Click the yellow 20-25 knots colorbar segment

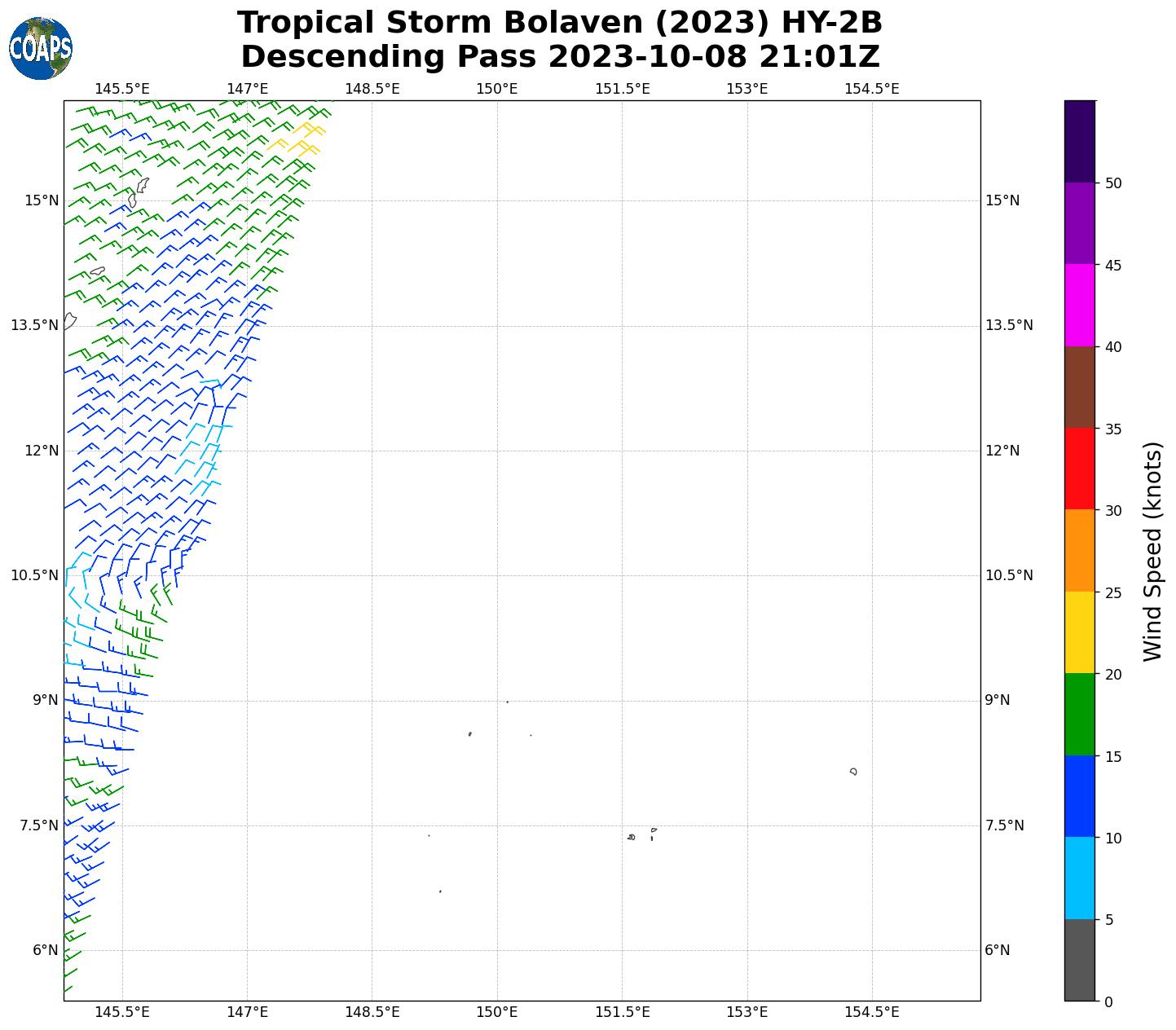coord(1080,632)
